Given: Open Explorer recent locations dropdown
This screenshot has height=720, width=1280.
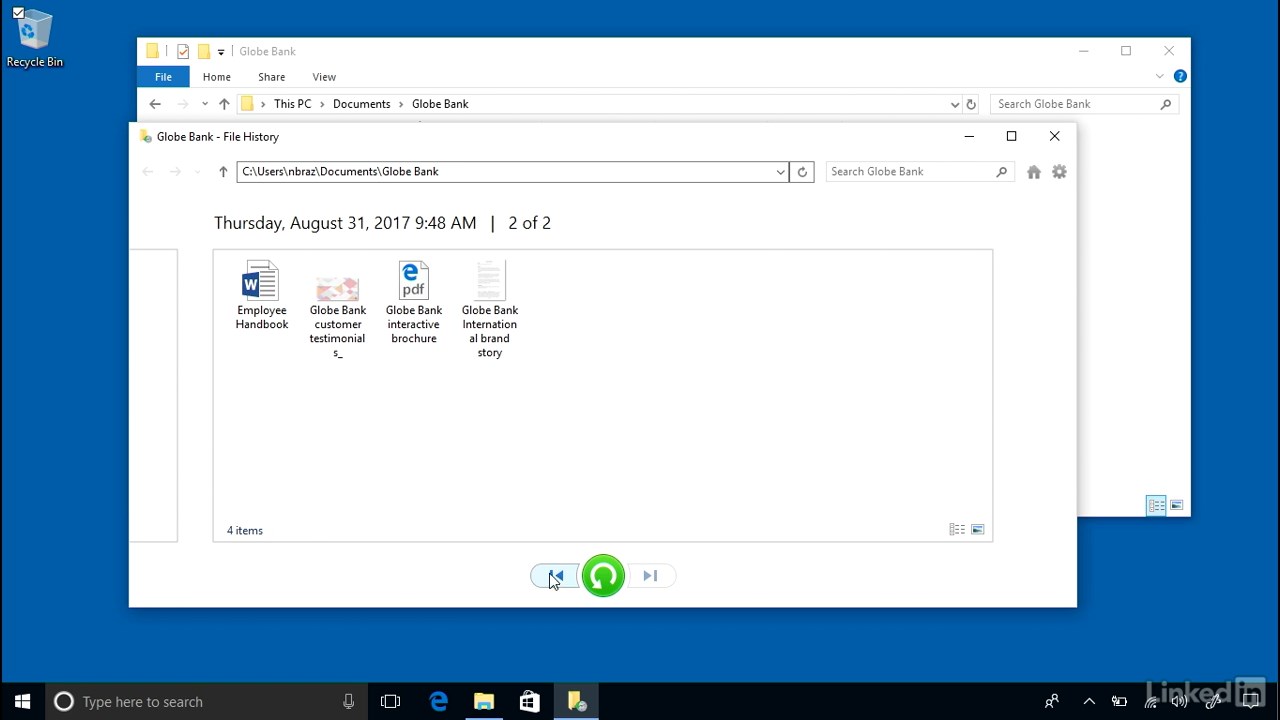Looking at the screenshot, I should point(205,104).
